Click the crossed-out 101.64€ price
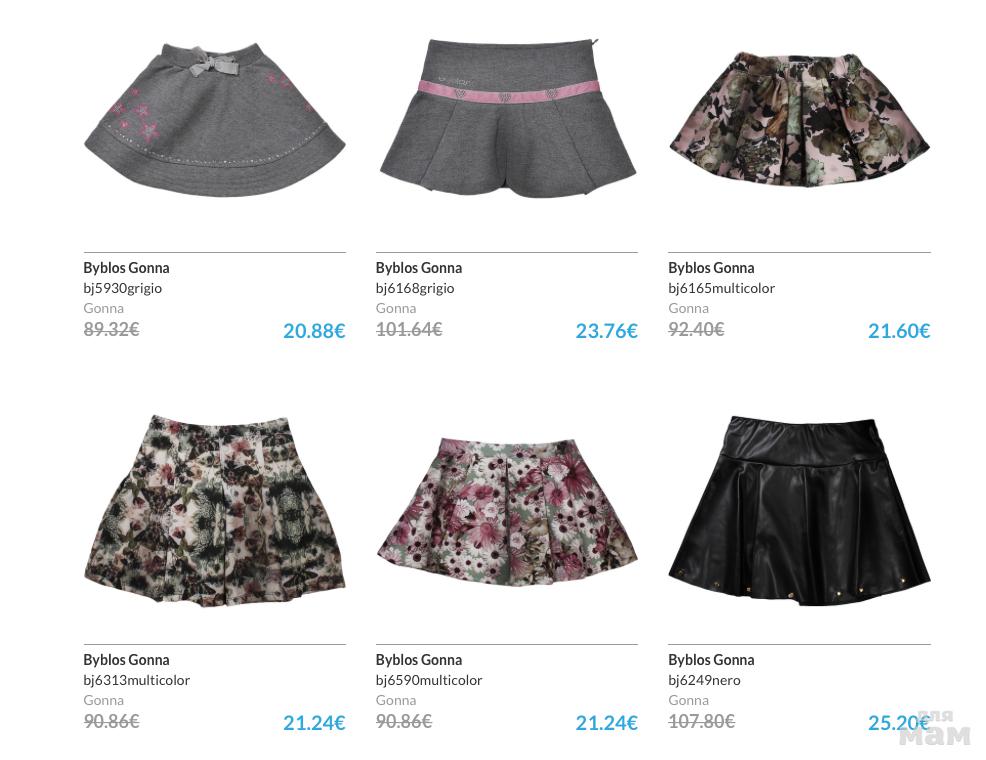986x760 pixels. tap(409, 329)
